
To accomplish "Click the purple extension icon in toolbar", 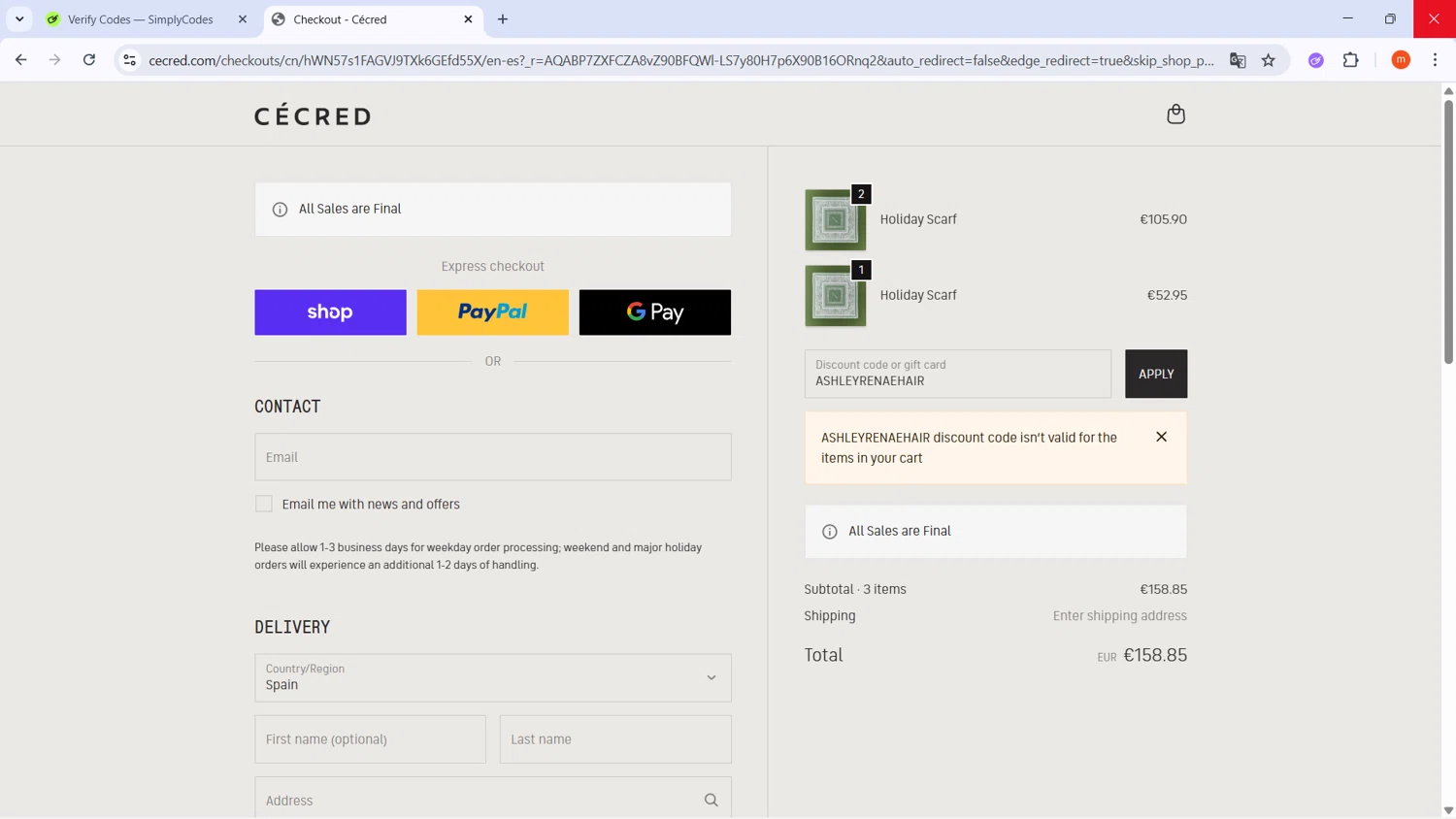I will coord(1316,60).
